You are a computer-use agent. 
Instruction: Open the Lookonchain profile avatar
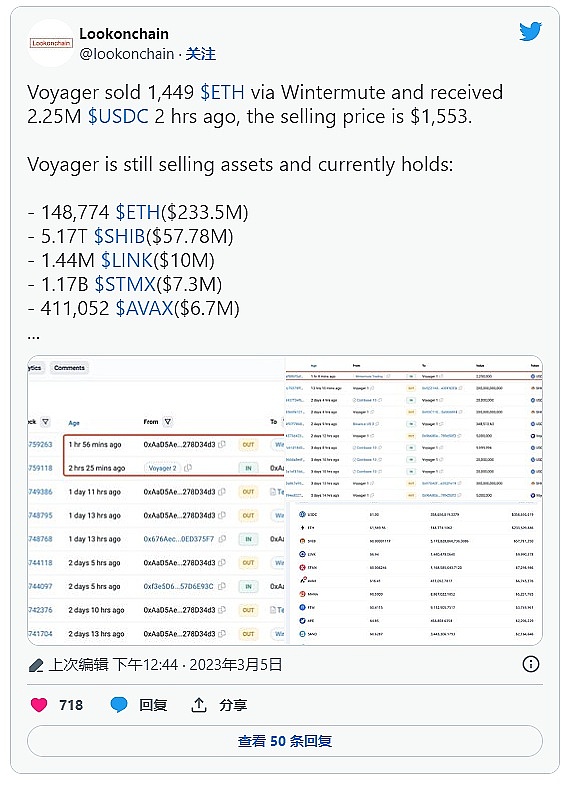(51, 43)
